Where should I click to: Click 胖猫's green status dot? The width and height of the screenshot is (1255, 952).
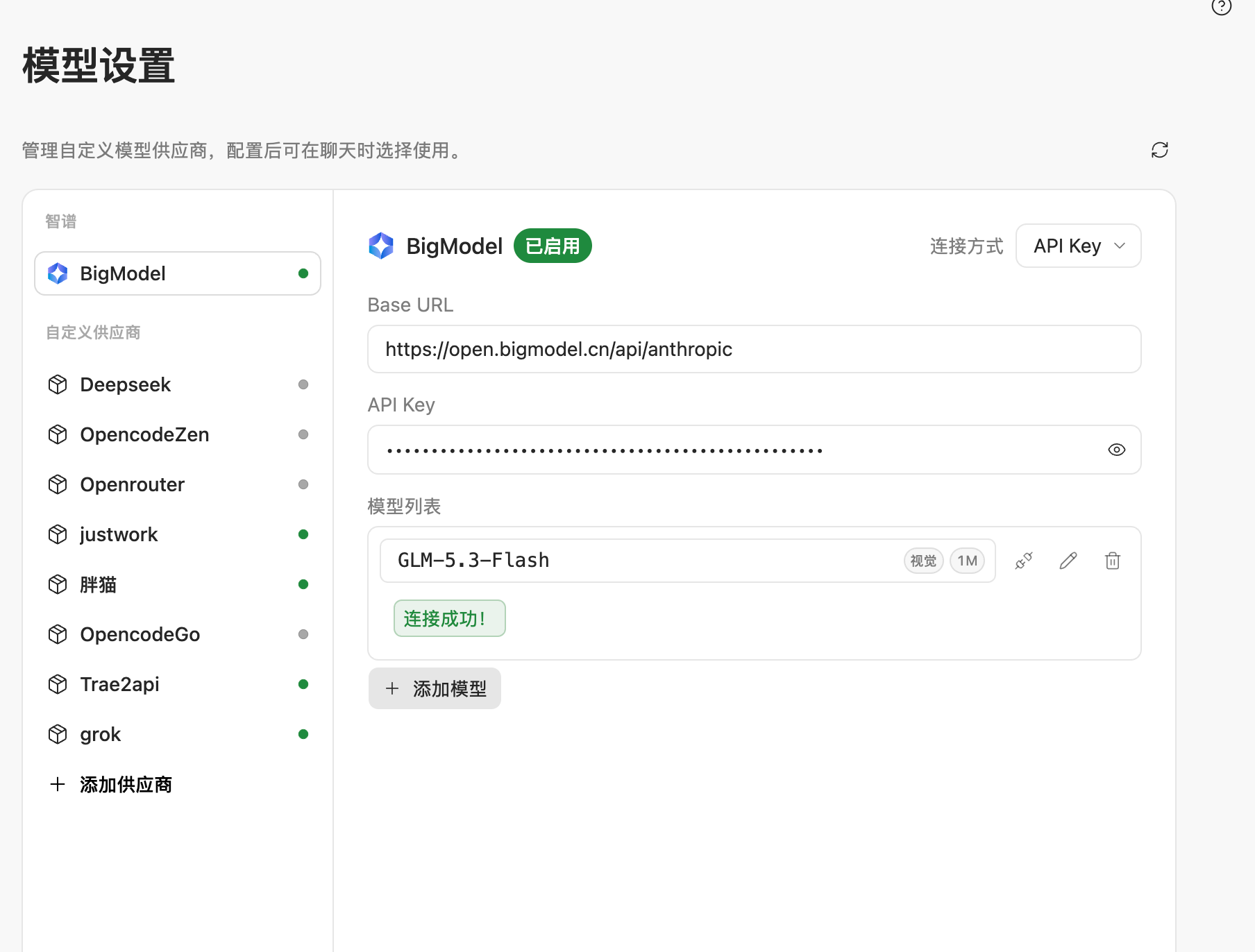tap(303, 584)
